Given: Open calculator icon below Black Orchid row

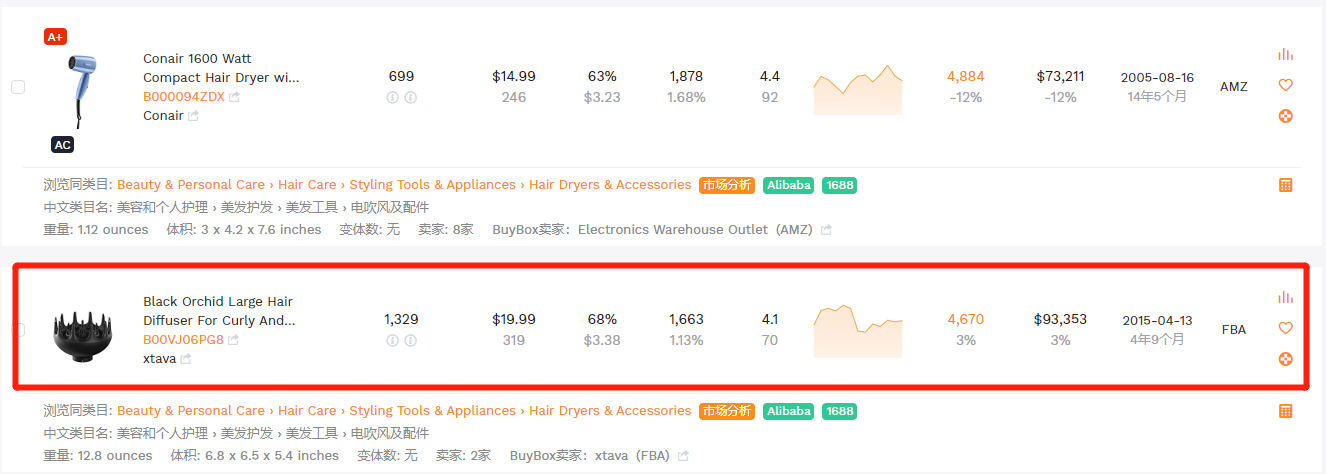Looking at the screenshot, I should pos(1285,411).
